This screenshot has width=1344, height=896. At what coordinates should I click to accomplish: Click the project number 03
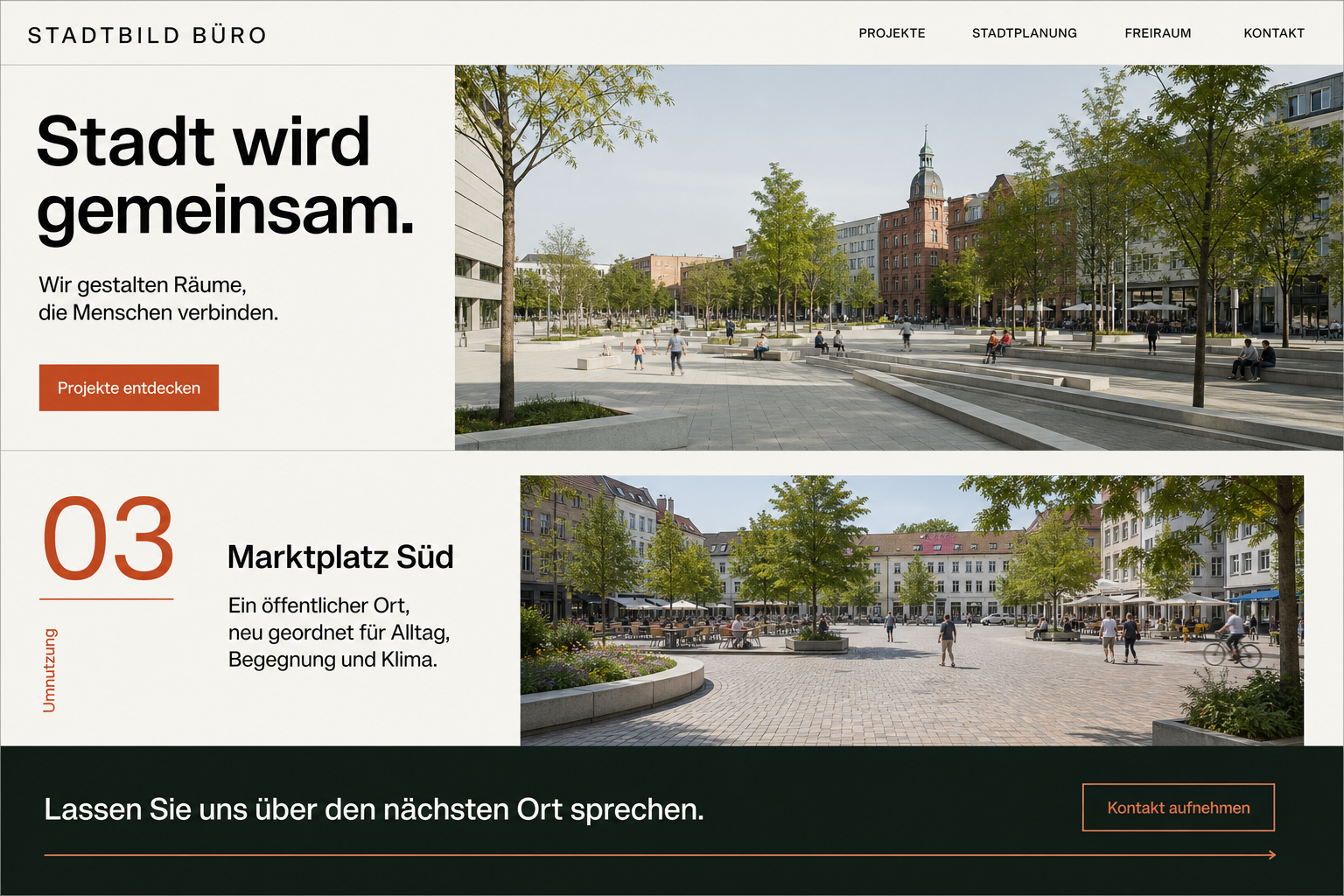tap(108, 539)
